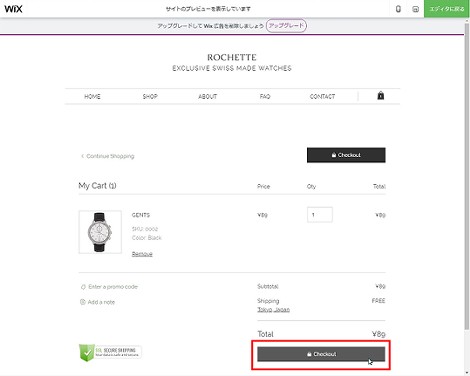Click the quantity input field
Screen dimensions: 470x376
coord(320,215)
